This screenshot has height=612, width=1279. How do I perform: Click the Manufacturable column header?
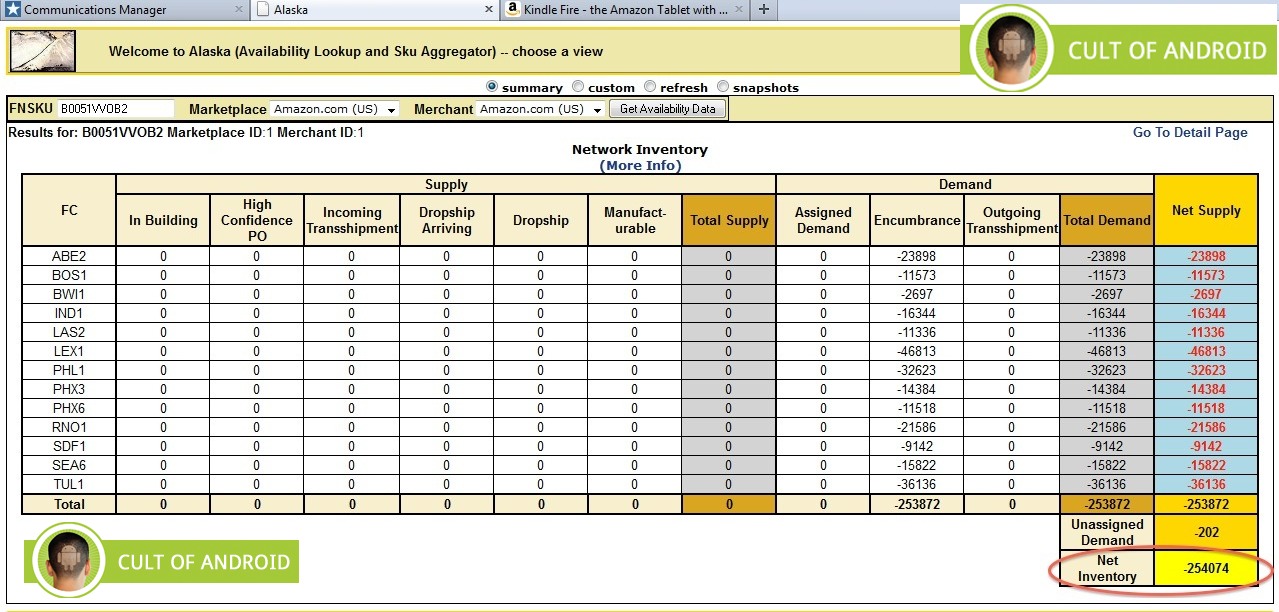[x=634, y=220]
